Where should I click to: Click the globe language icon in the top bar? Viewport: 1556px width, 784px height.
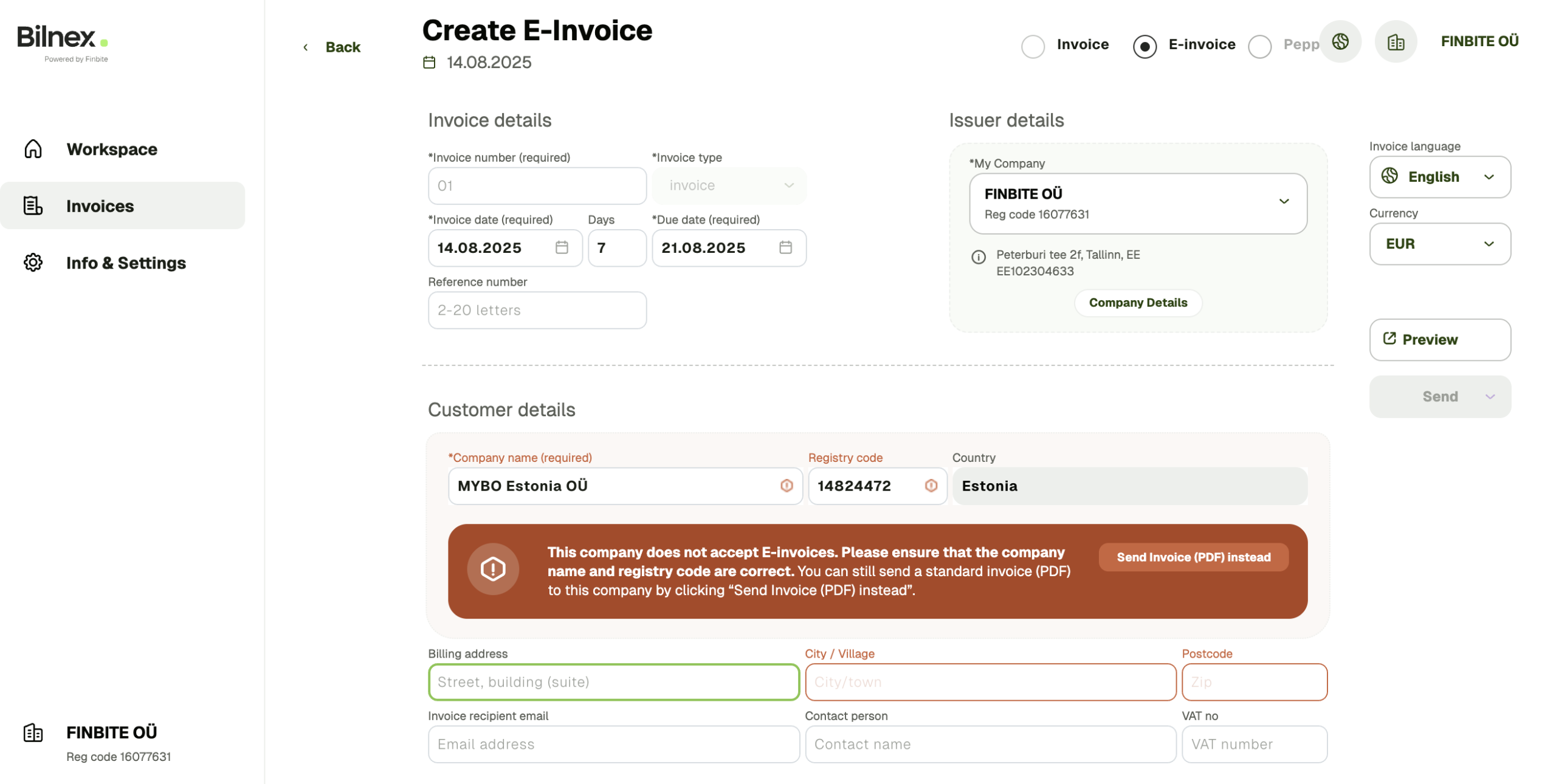(x=1341, y=42)
